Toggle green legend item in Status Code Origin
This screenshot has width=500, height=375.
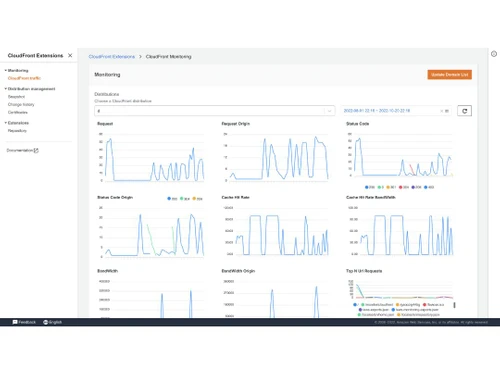pyautogui.click(x=185, y=199)
